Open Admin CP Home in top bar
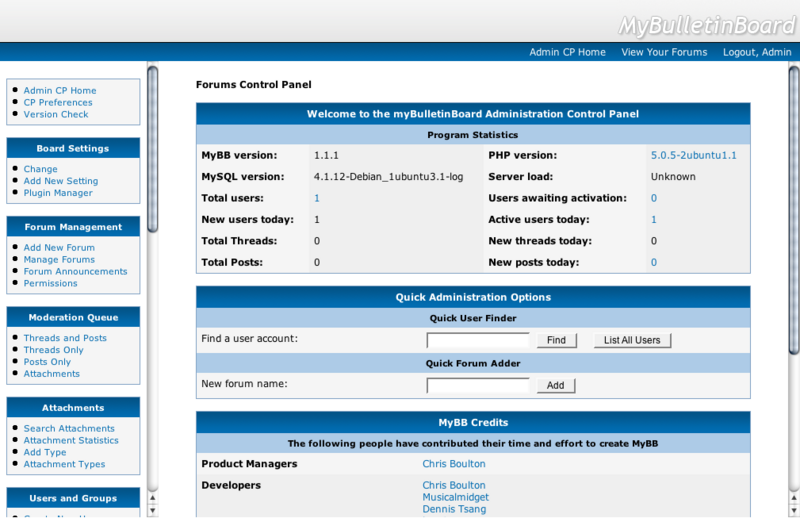 click(567, 52)
